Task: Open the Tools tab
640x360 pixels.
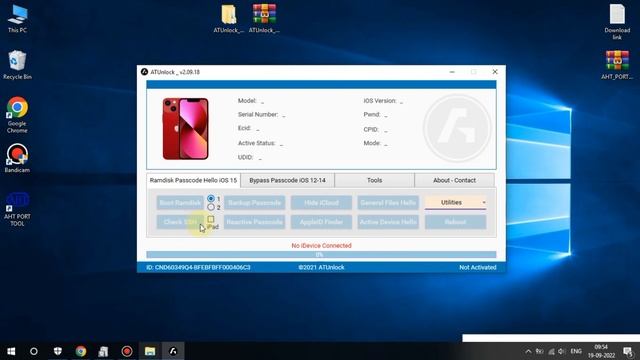Action: tap(374, 180)
